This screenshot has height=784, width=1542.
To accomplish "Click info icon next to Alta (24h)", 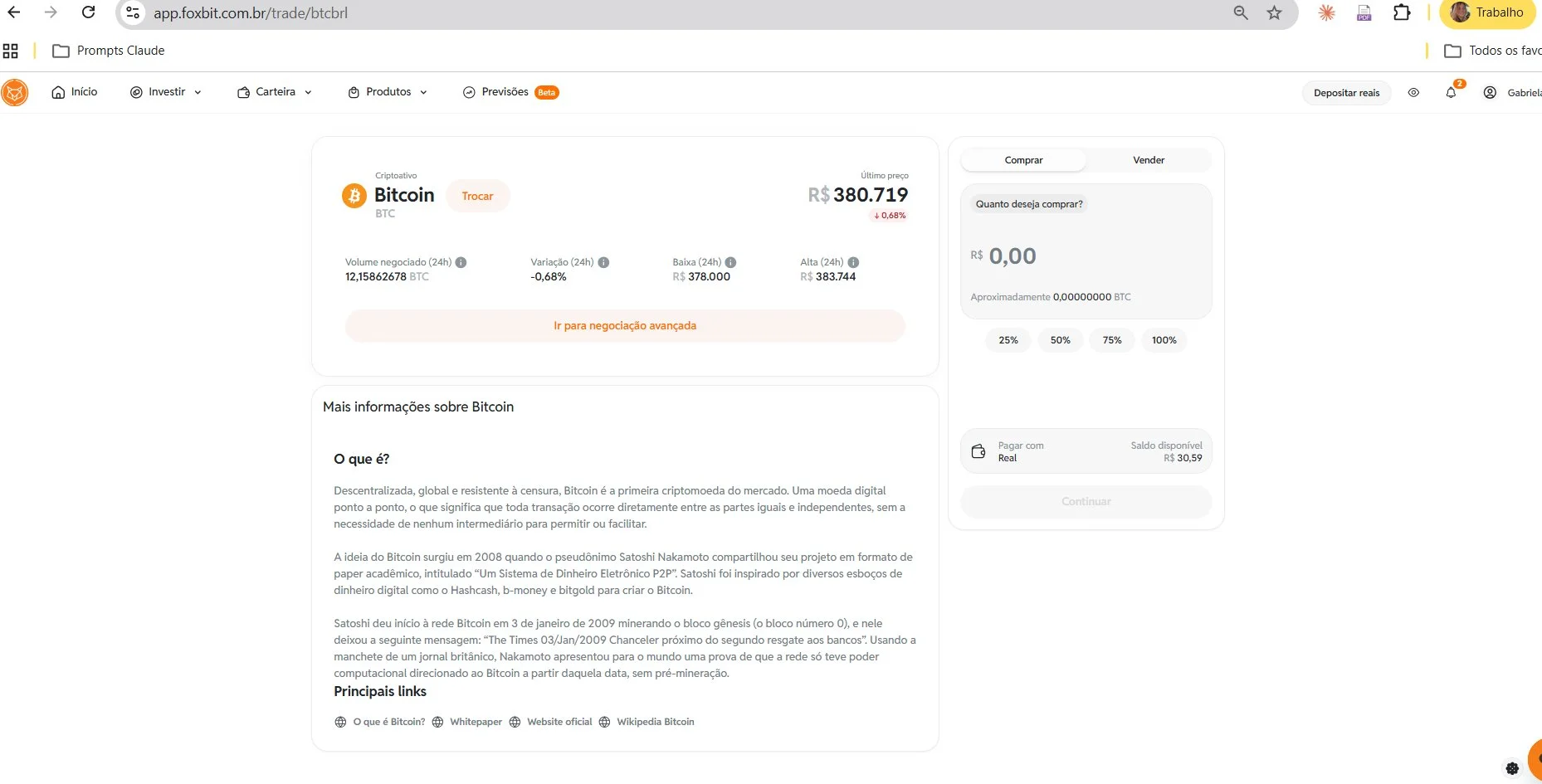I will [853, 262].
